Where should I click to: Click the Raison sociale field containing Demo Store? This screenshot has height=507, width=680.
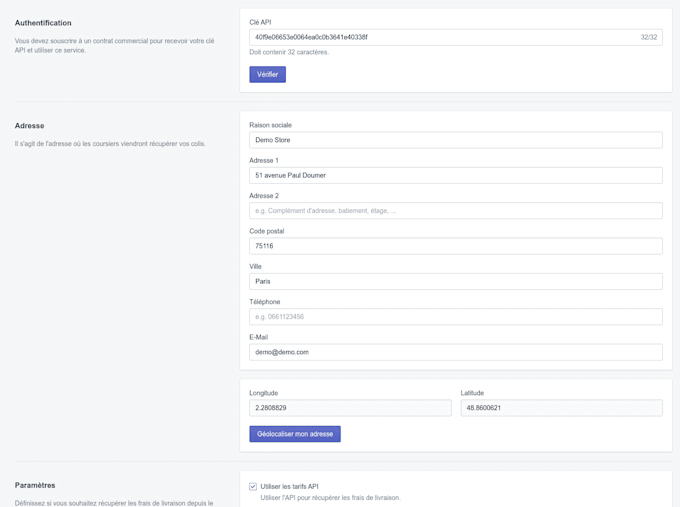tap(455, 140)
